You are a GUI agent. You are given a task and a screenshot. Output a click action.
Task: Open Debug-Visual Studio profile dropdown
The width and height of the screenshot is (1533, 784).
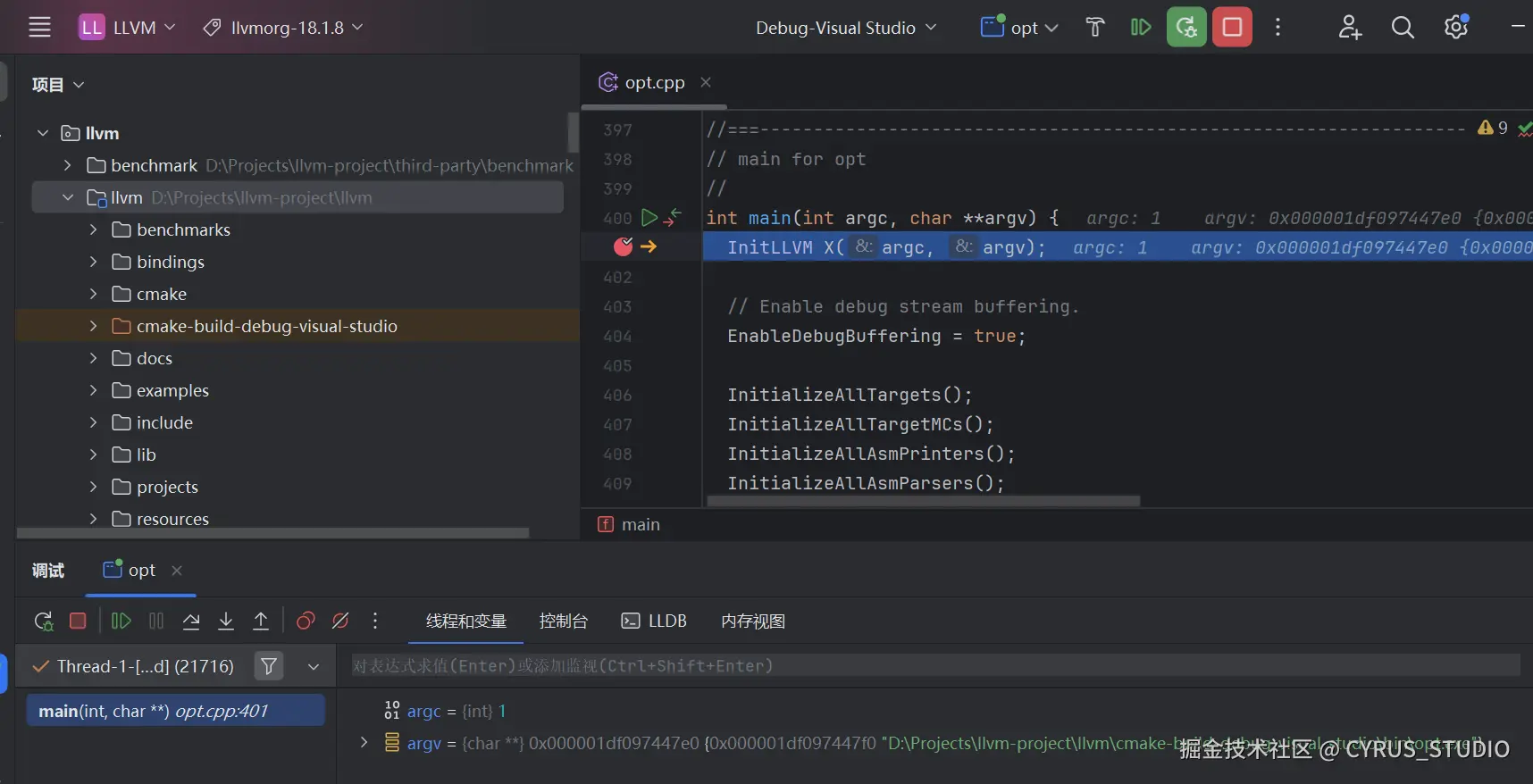pyautogui.click(x=846, y=28)
